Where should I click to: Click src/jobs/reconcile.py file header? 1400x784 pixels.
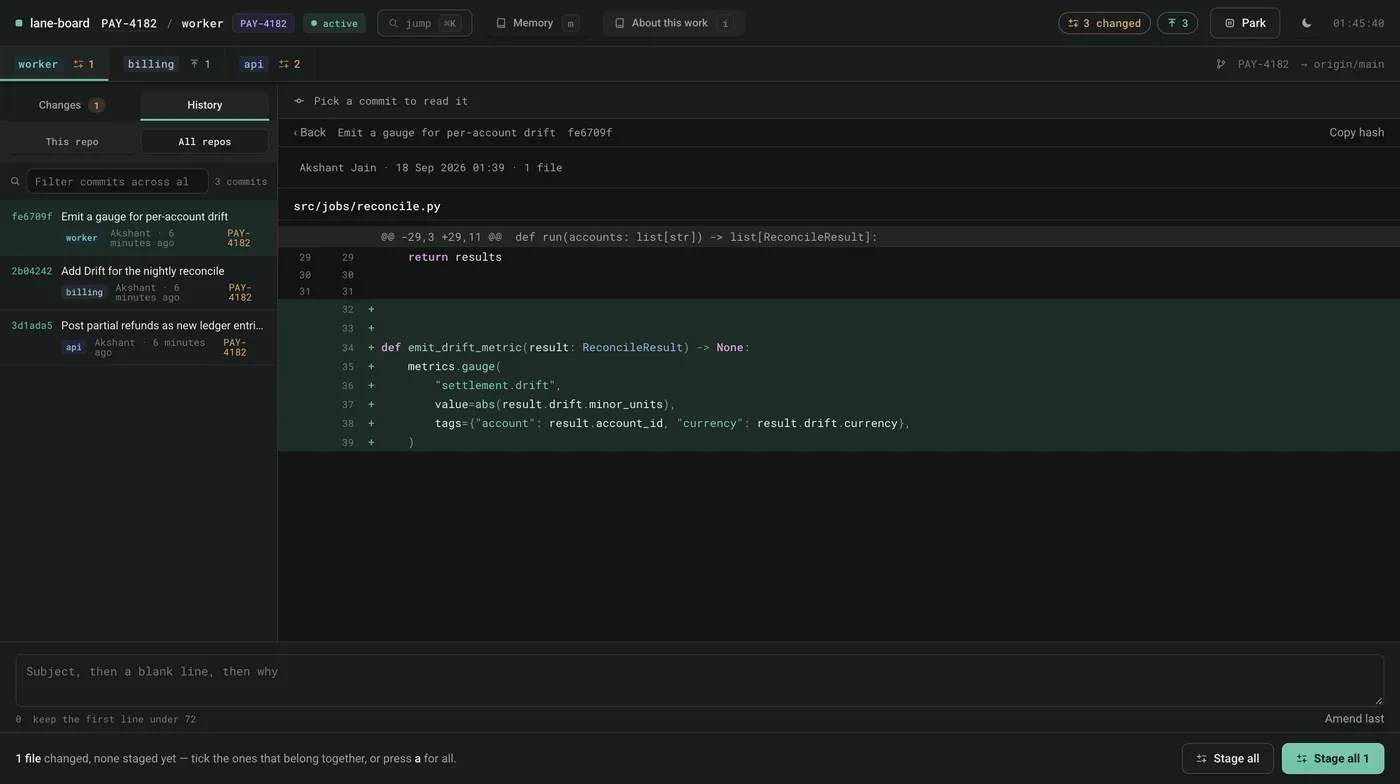[x=367, y=206]
